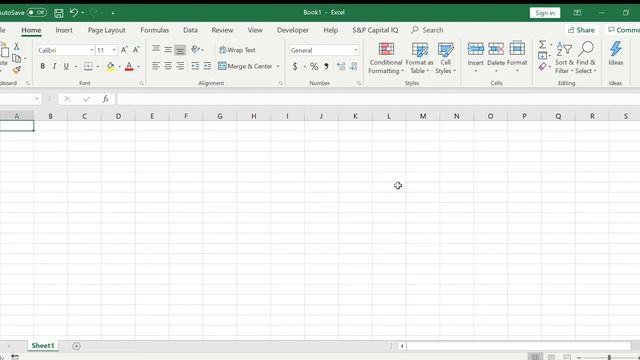Toggle the AutoSave switch

click(37, 13)
